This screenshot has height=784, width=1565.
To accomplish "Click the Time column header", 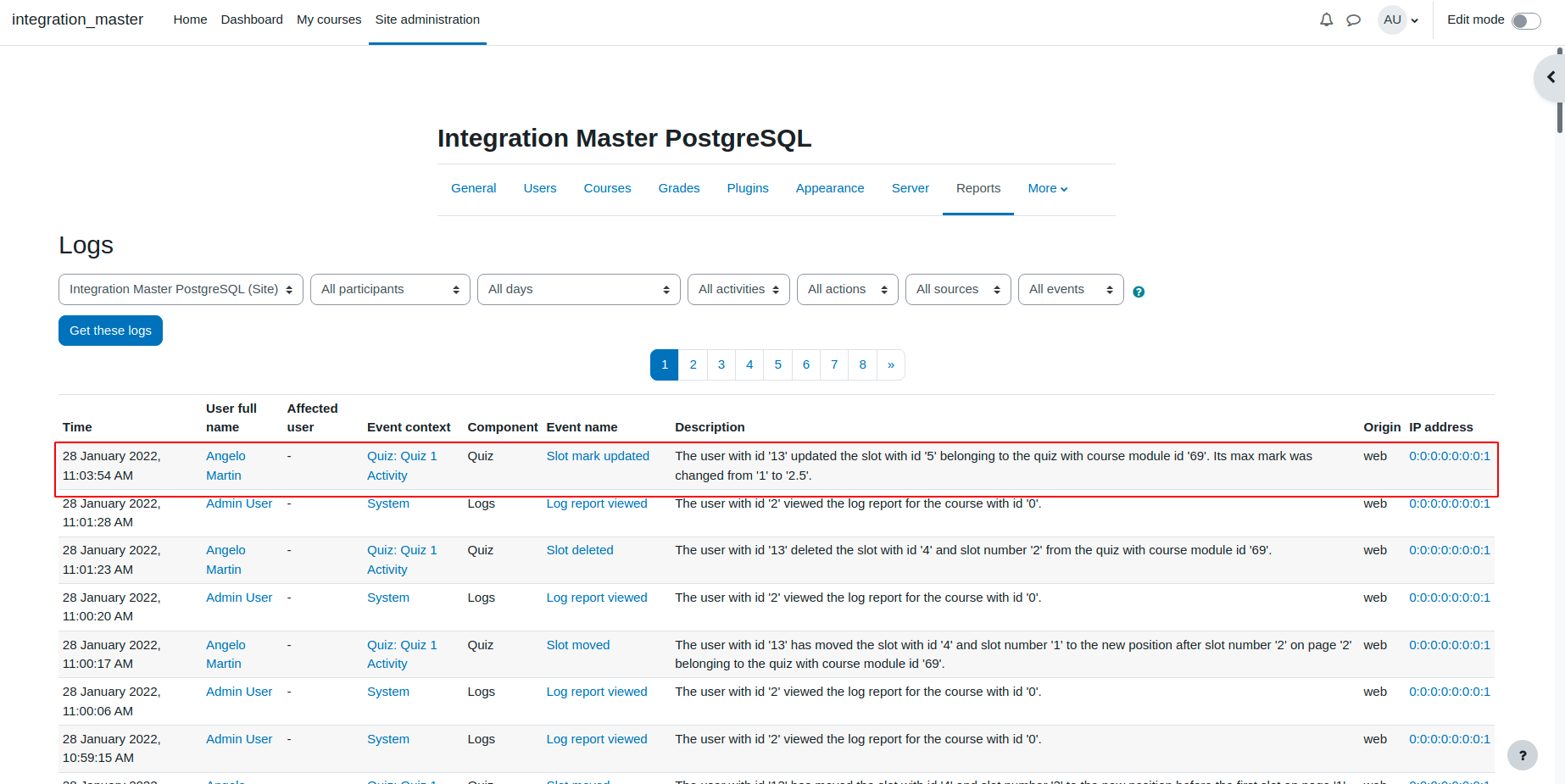I will pos(77,427).
